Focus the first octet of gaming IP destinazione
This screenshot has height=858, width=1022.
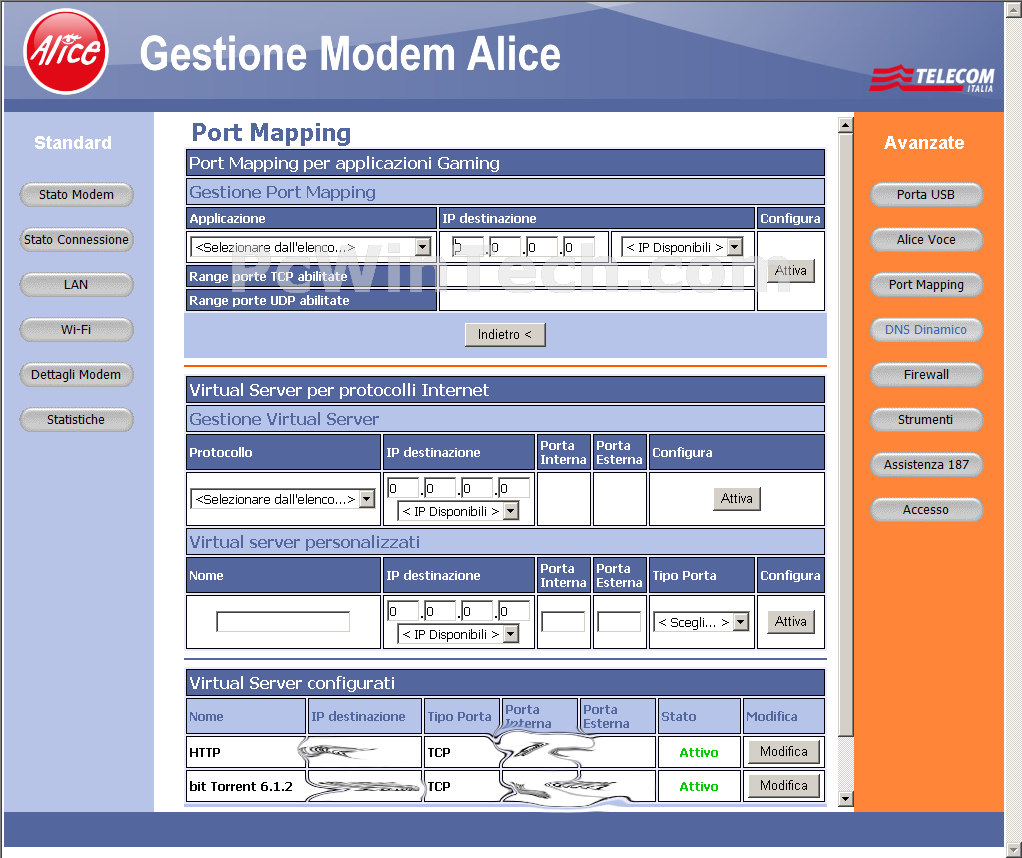468,247
